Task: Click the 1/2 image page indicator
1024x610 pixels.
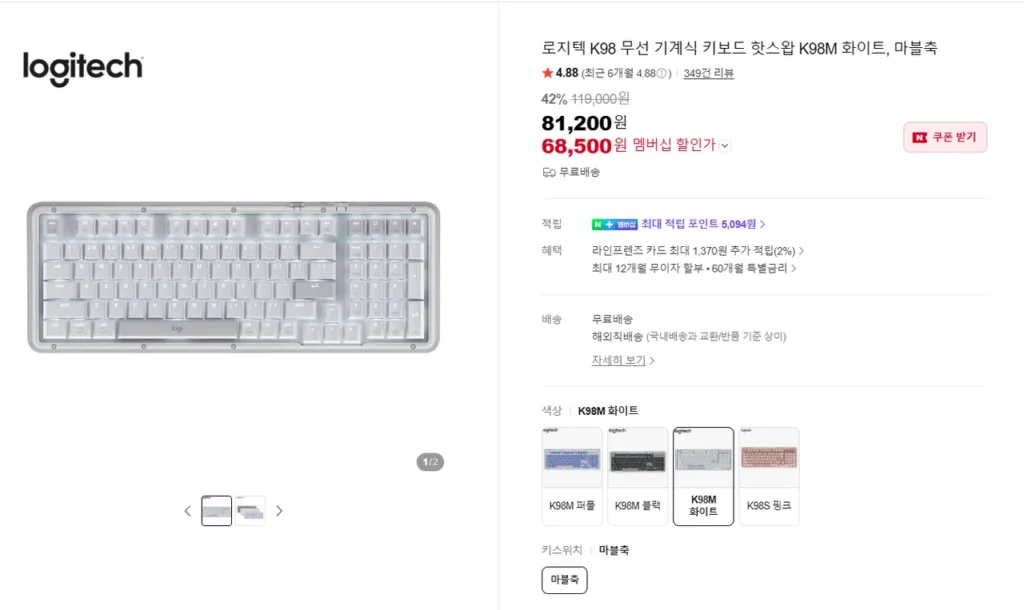Action: coord(430,462)
